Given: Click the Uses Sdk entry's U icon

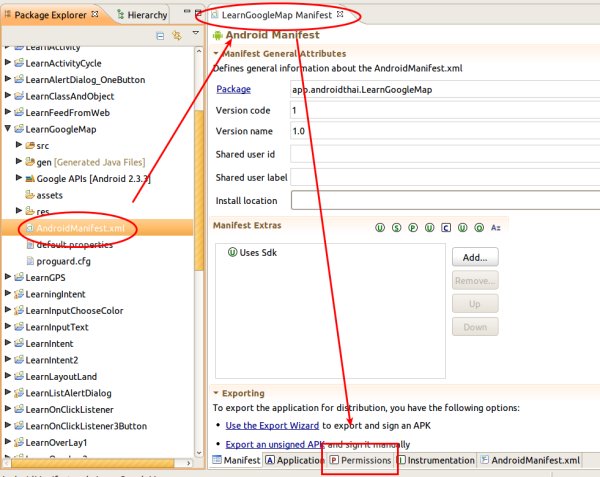Looking at the screenshot, I should pos(232,252).
